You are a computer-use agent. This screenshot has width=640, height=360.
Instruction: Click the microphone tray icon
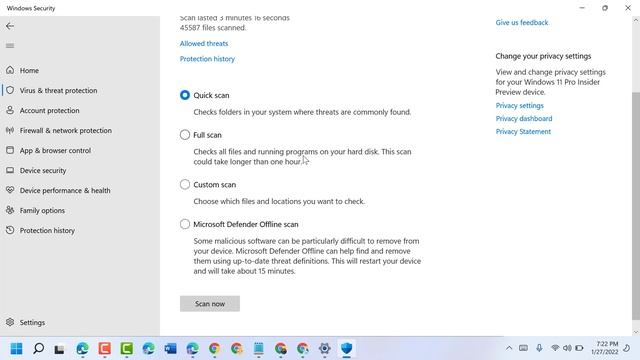539,348
